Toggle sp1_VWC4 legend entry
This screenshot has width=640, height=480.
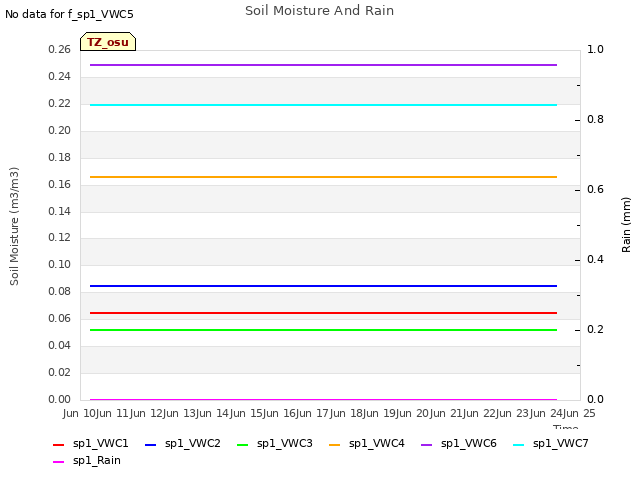coord(367,444)
